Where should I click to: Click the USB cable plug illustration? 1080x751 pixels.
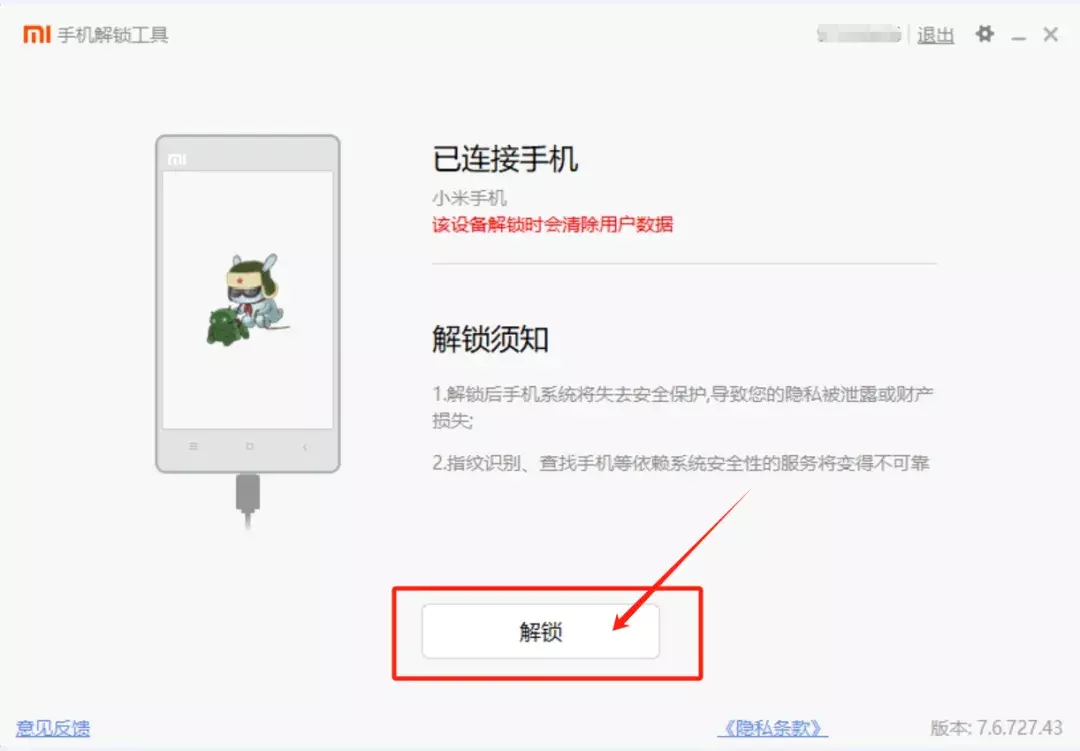click(x=248, y=499)
